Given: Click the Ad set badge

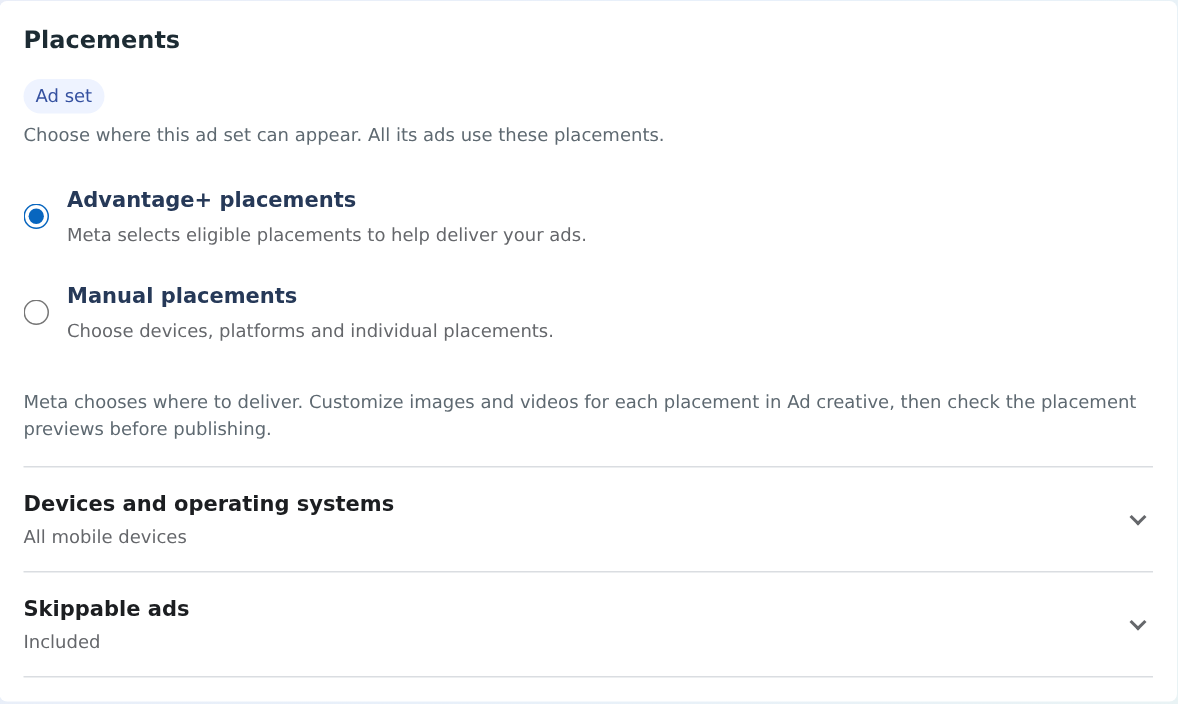Looking at the screenshot, I should (x=64, y=96).
